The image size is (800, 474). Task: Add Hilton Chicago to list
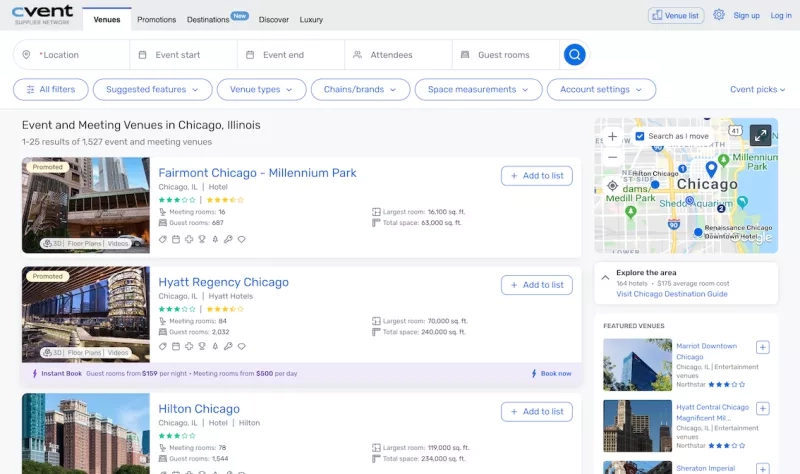pos(537,411)
